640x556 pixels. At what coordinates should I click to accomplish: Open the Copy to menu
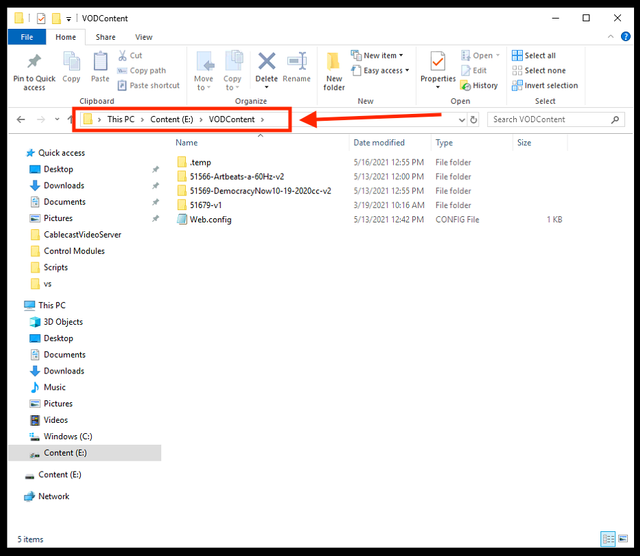232,71
